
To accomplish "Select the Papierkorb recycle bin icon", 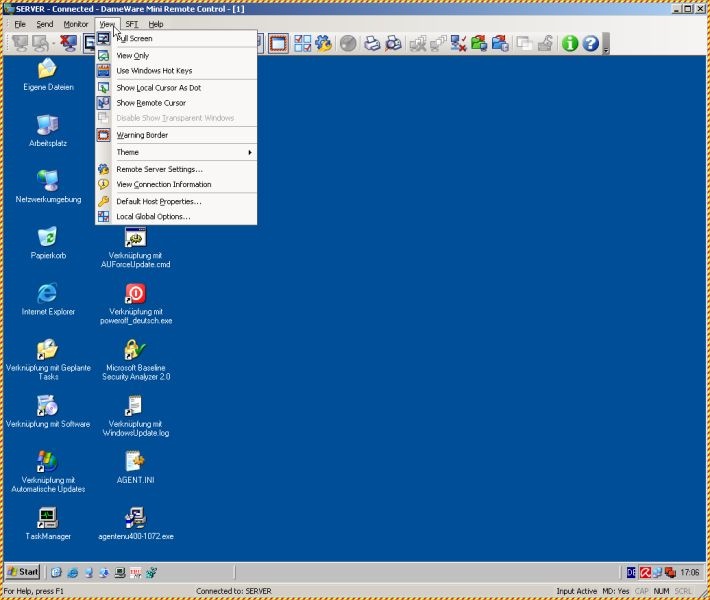I will [x=47, y=238].
